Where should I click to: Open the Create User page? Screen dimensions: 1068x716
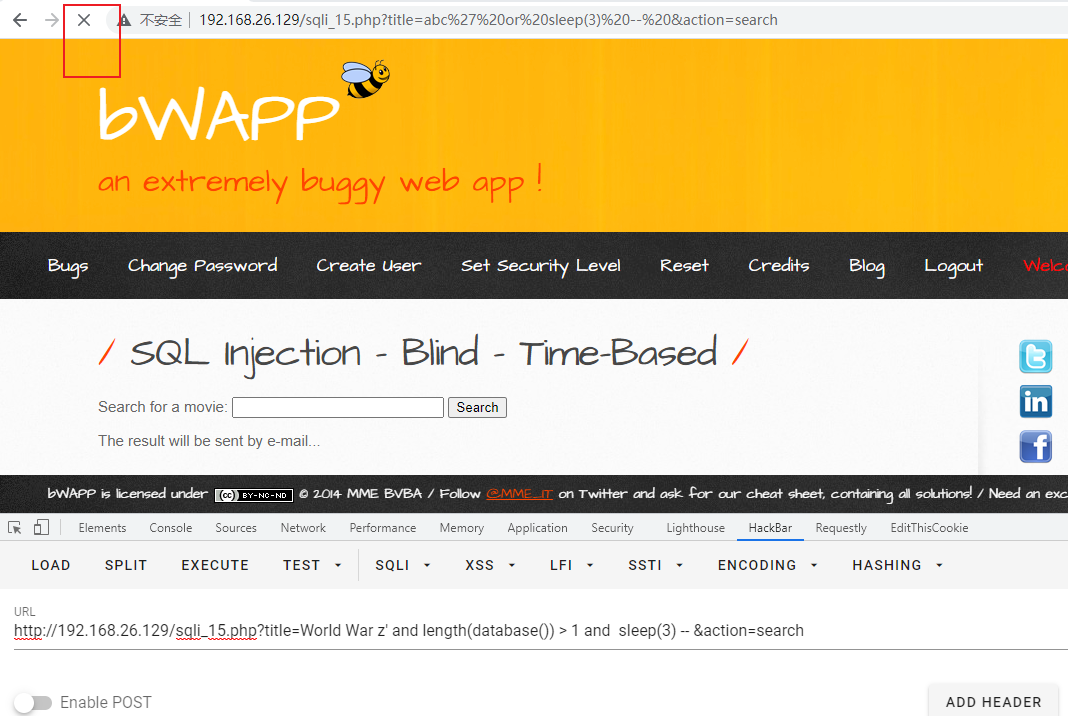[368, 266]
